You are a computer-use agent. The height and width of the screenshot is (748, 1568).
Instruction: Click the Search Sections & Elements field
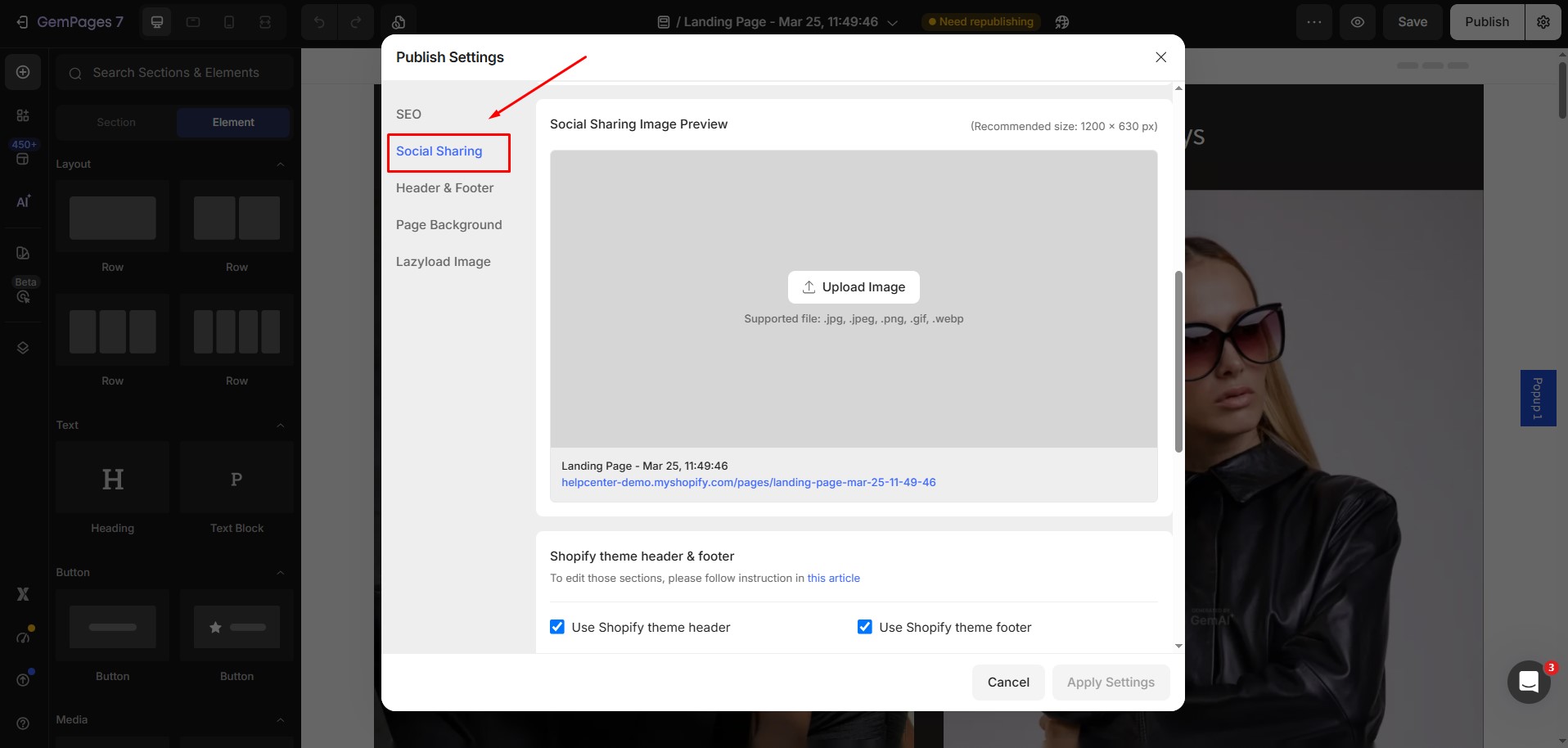[x=175, y=73]
